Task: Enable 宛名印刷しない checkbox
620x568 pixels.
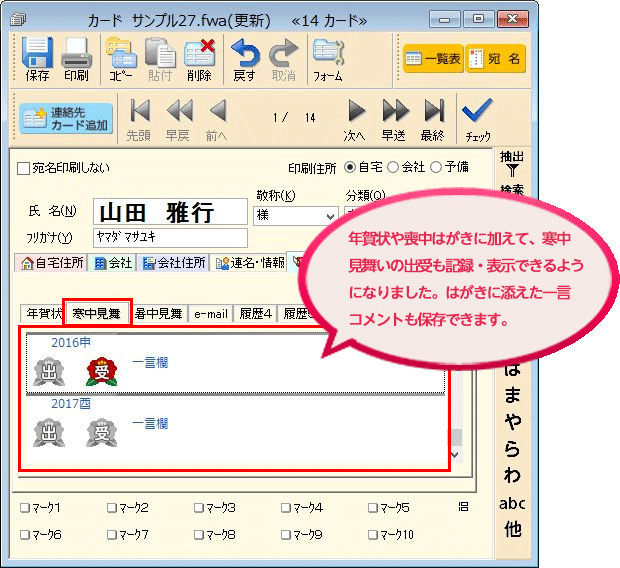Action: [x=24, y=168]
